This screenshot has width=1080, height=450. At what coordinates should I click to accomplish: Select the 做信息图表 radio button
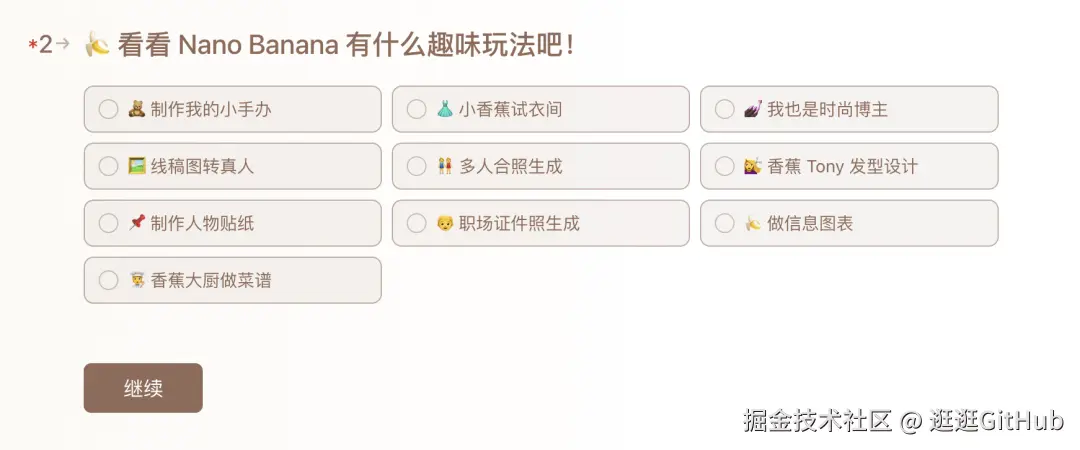724,224
